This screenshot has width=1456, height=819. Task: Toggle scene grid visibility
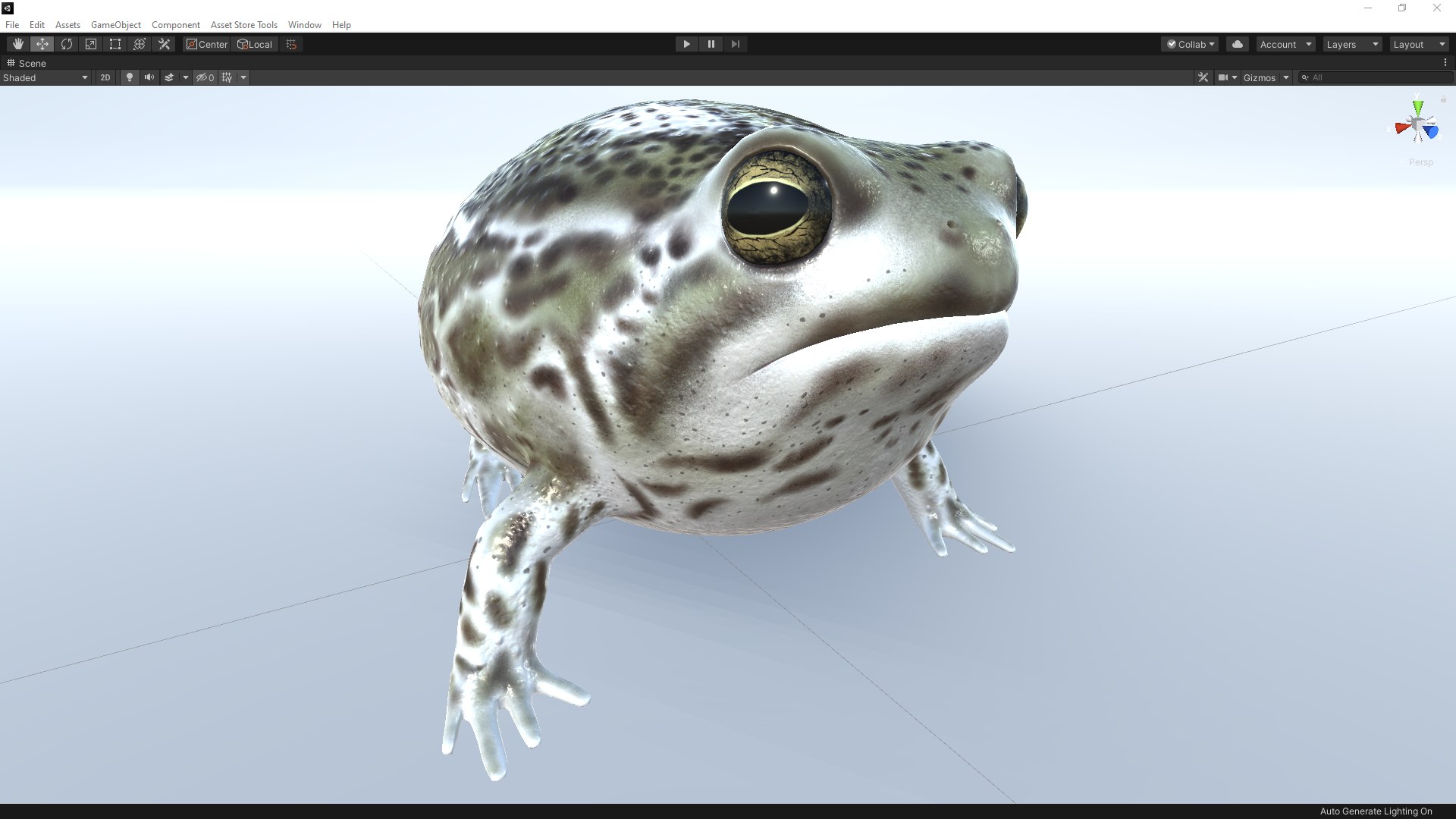pos(227,77)
